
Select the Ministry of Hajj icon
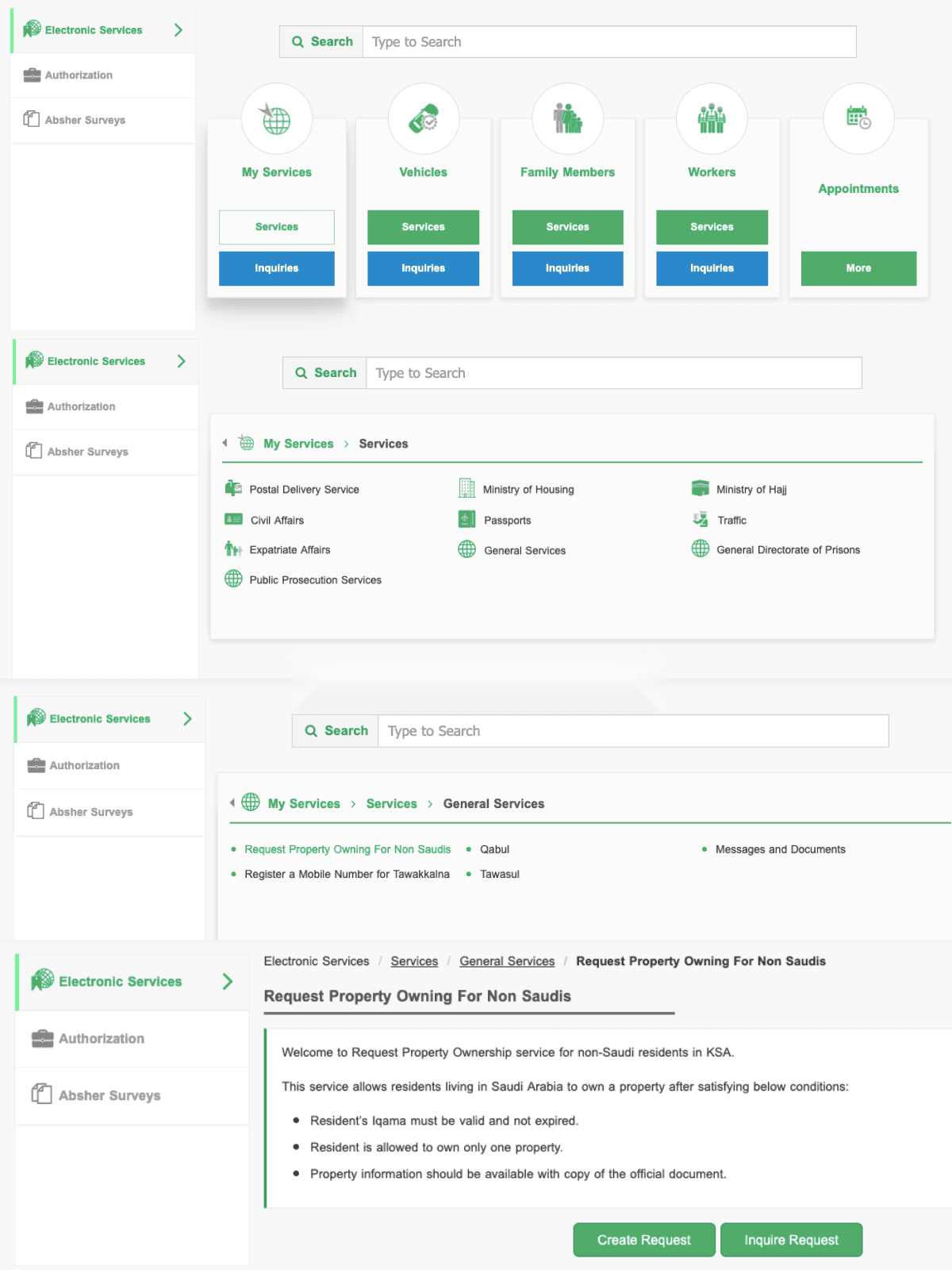701,488
